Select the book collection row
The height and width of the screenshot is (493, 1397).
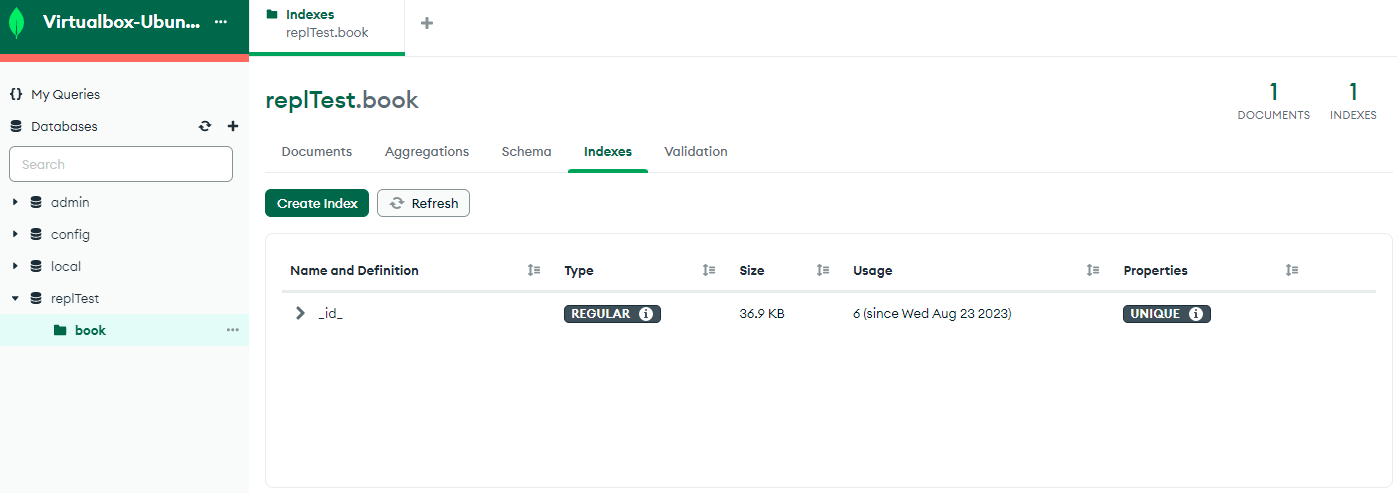[x=124, y=330]
